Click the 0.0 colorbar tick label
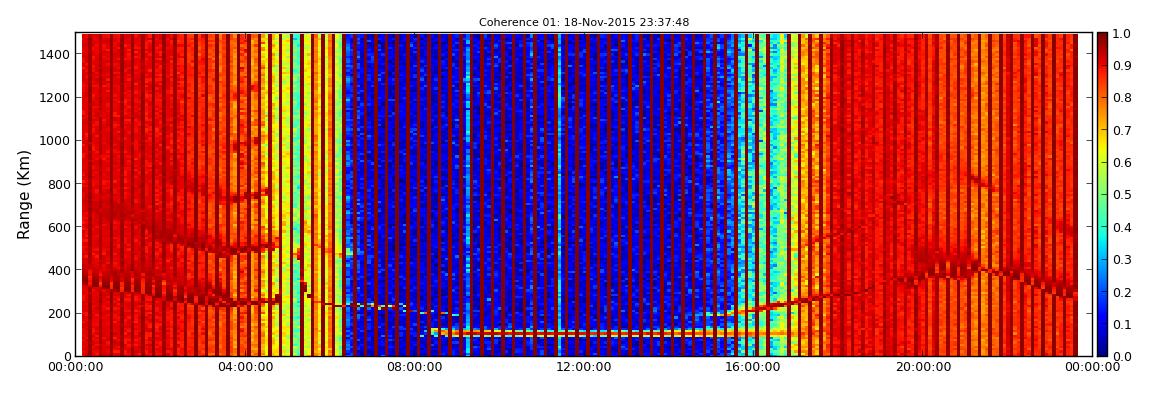Screen dimensions: 1150x407 coord(1124,356)
